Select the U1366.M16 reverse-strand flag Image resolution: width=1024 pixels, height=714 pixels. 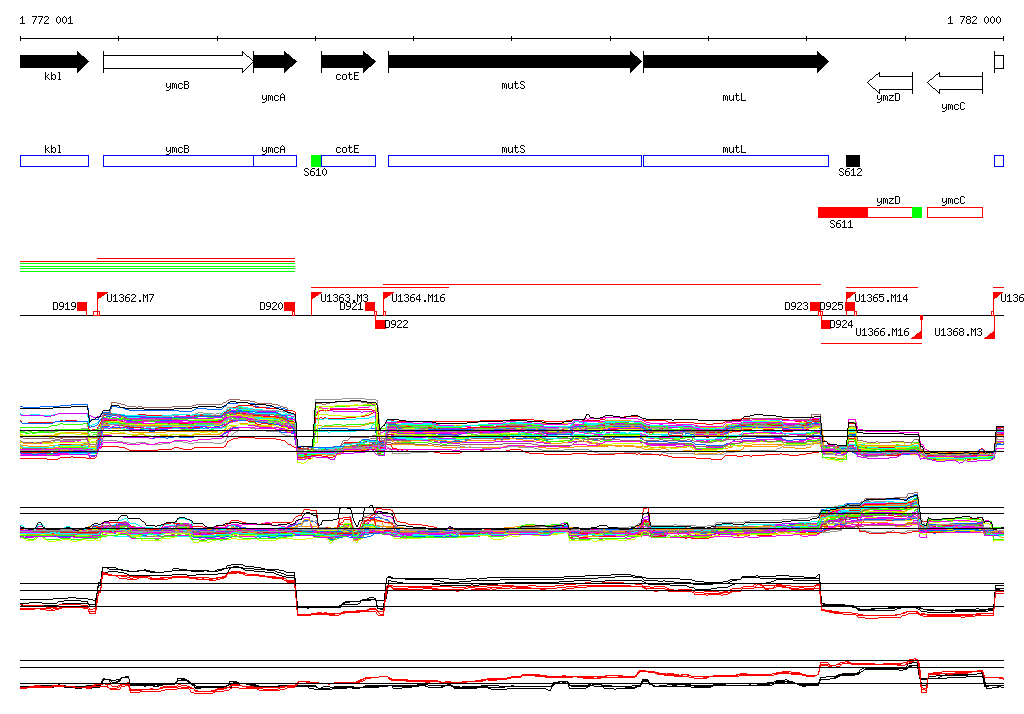916,334
